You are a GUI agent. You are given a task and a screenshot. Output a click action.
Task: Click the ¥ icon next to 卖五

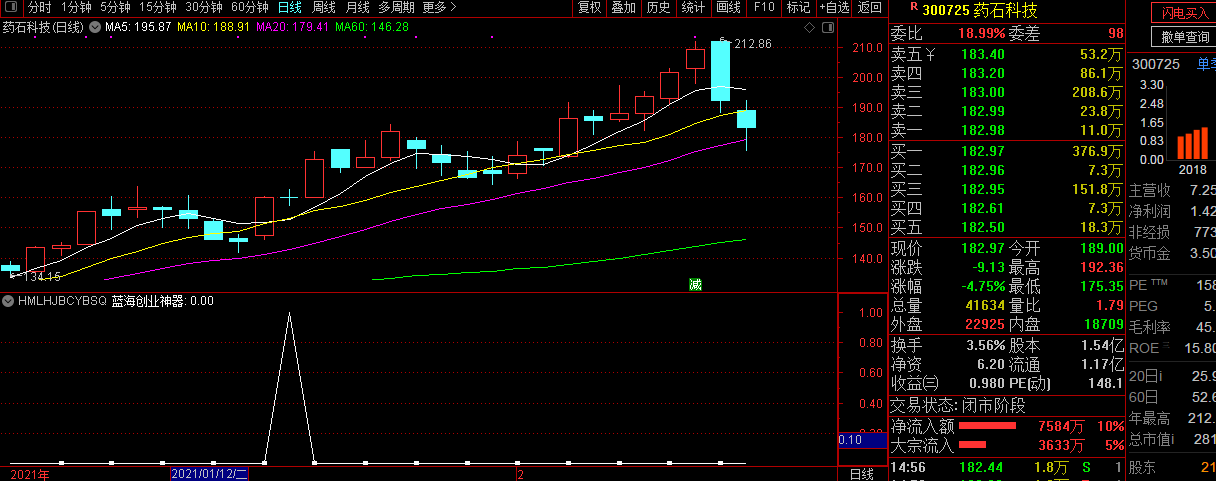coord(930,53)
